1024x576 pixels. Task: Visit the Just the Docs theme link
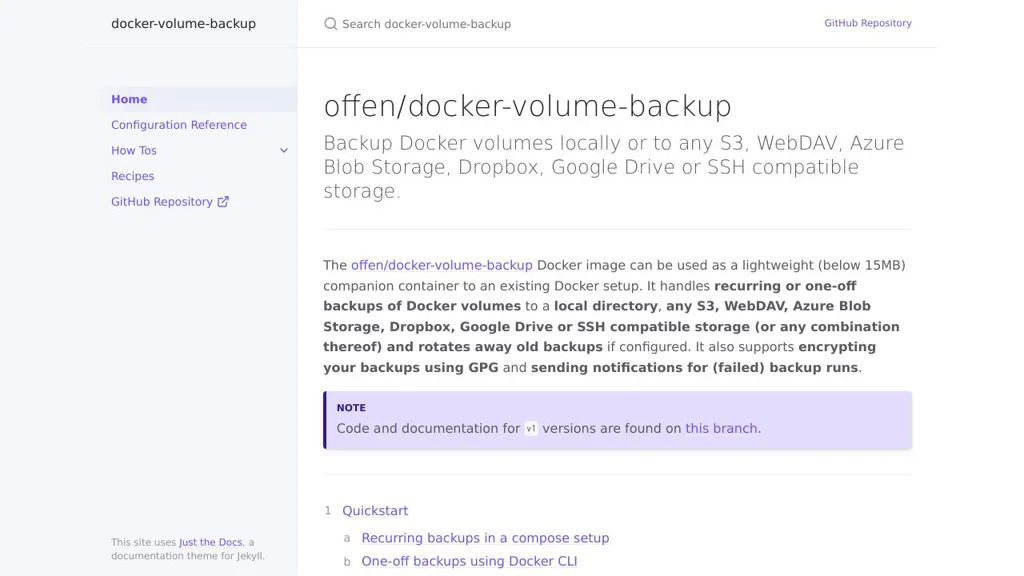210,543
